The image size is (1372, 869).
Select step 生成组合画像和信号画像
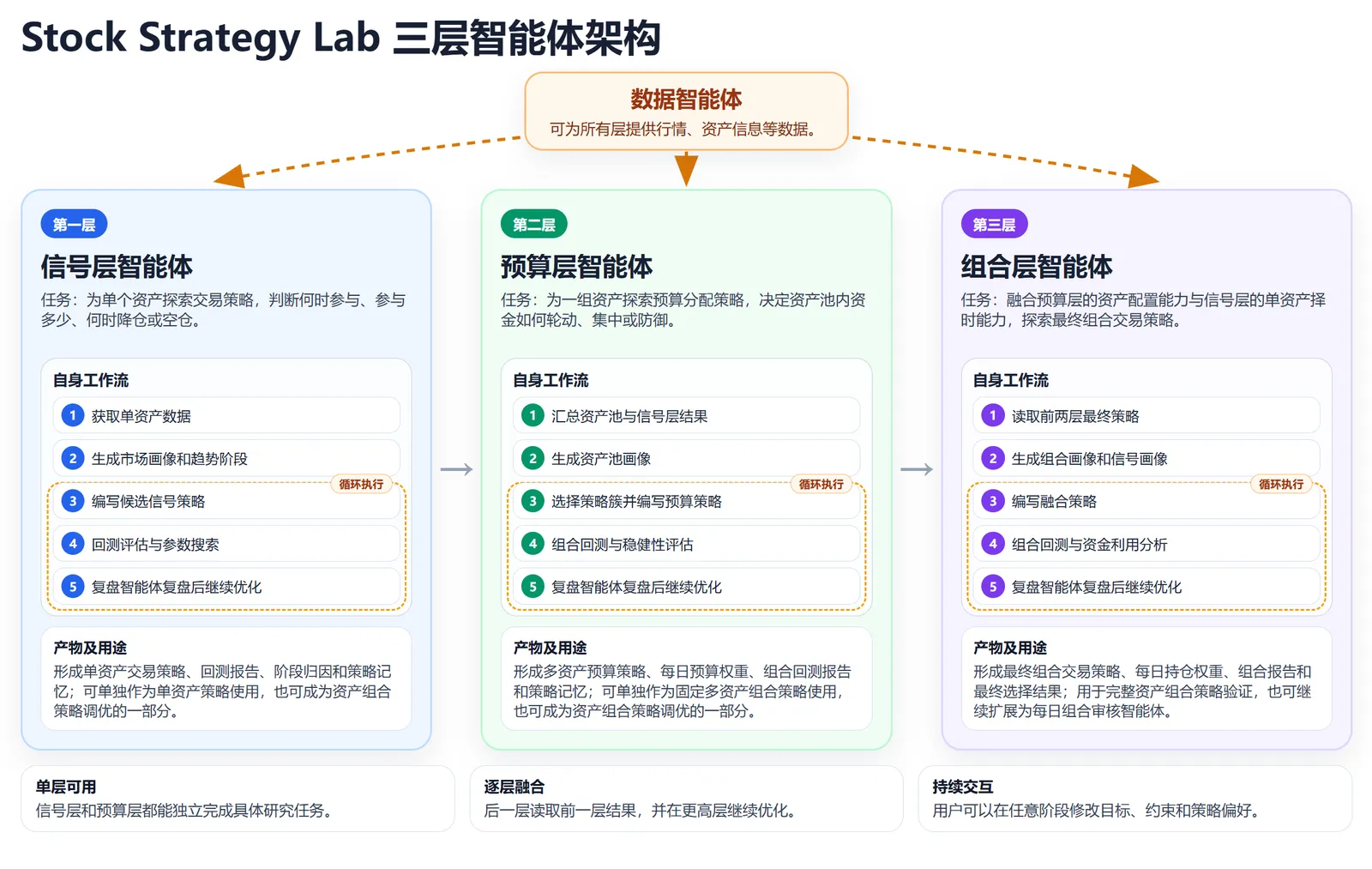(x=1146, y=458)
